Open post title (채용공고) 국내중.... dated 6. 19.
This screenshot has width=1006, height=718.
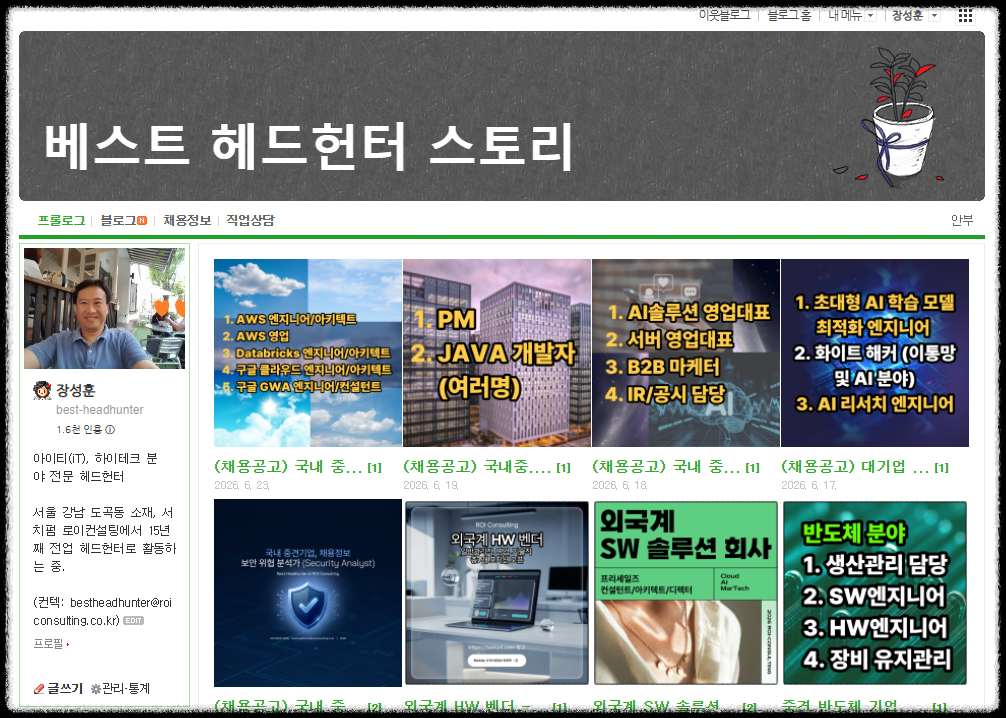477,466
